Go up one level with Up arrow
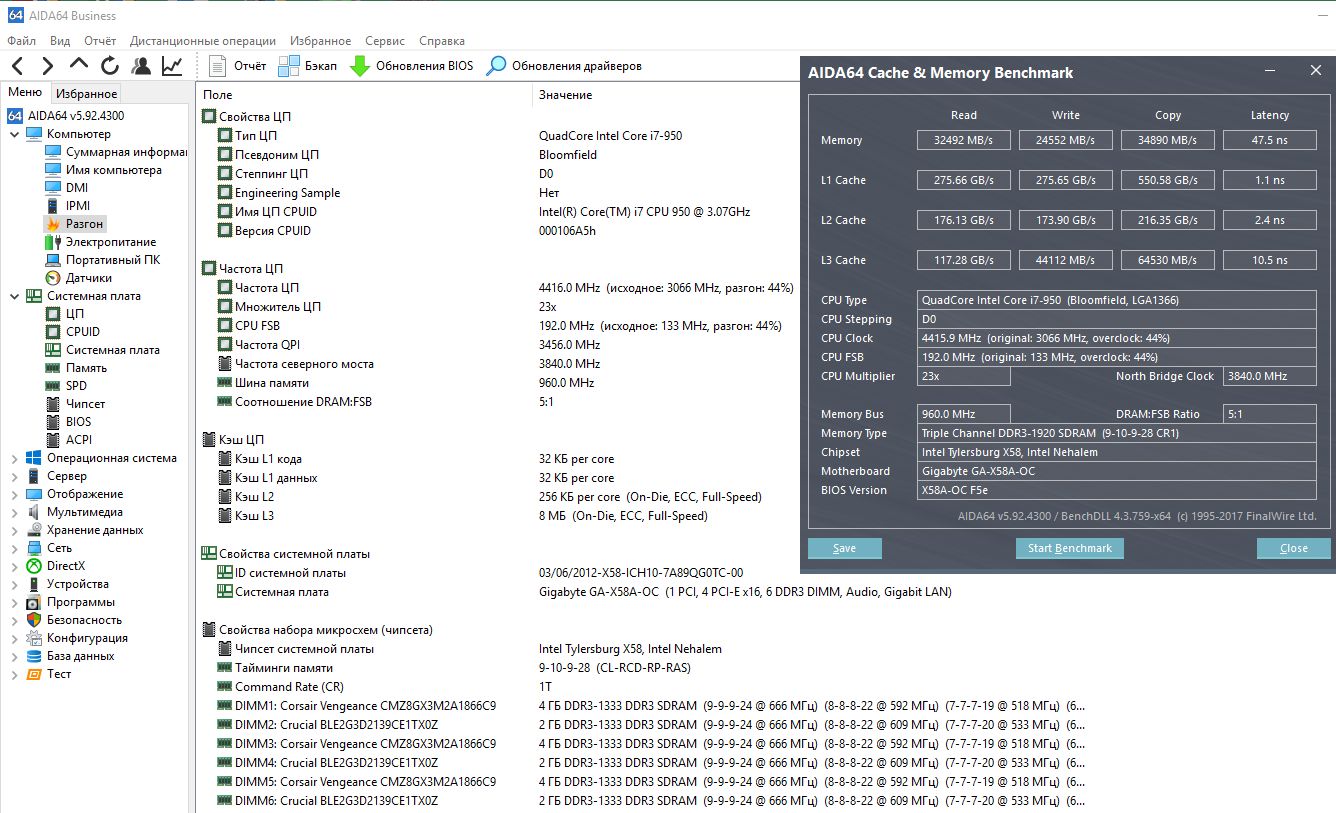Viewport: 1336px width, 813px height. [x=79, y=66]
